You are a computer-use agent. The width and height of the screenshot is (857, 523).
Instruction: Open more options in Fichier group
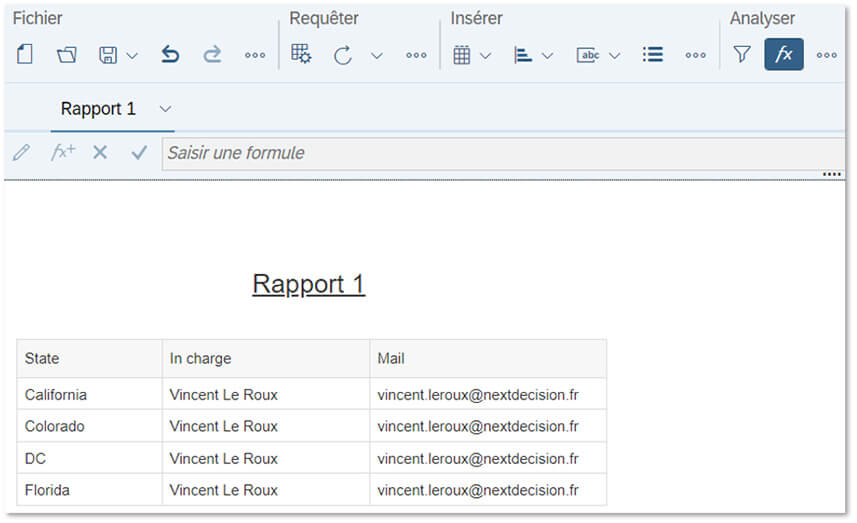point(255,55)
